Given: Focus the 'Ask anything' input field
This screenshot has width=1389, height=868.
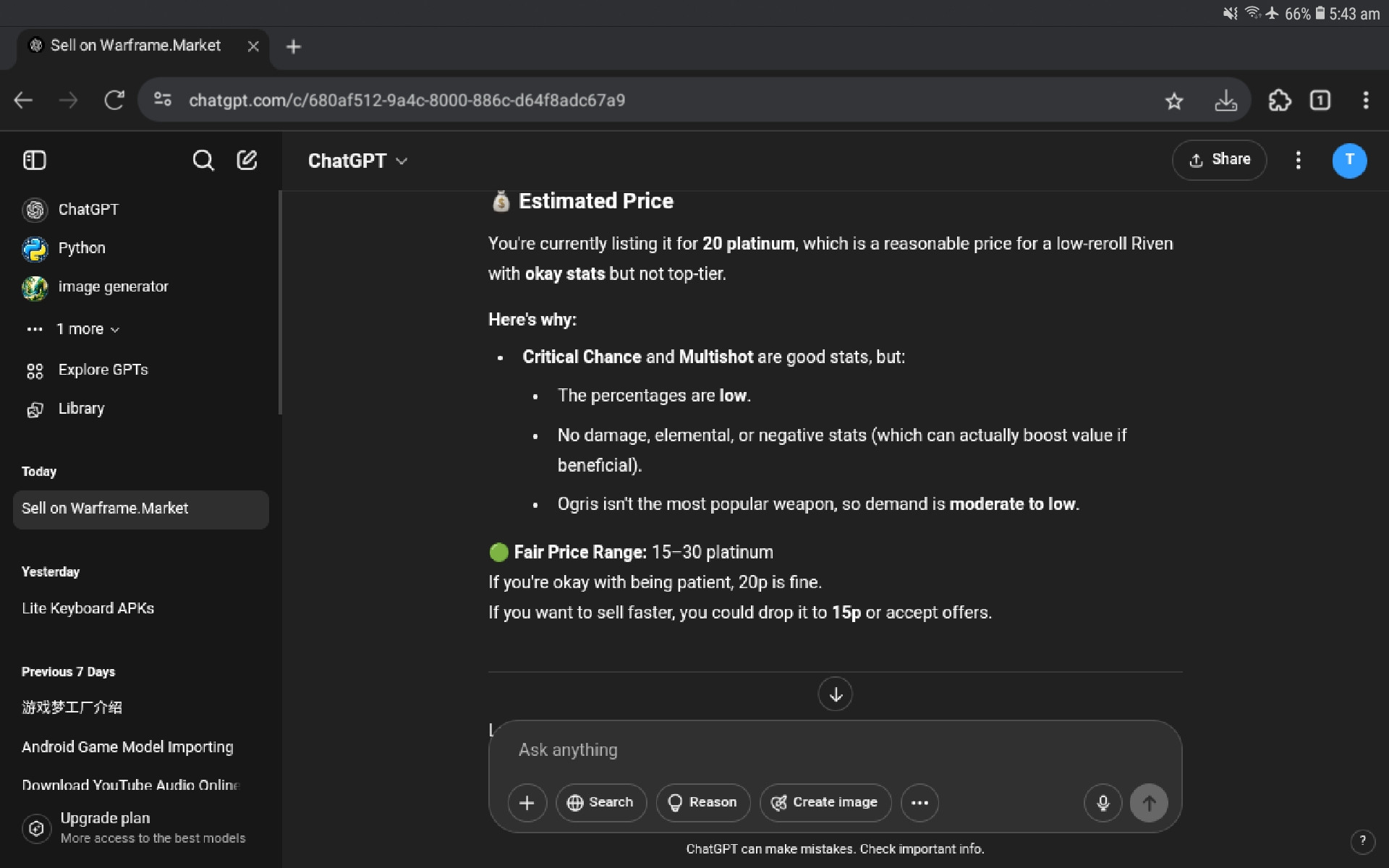Looking at the screenshot, I should click(835, 750).
